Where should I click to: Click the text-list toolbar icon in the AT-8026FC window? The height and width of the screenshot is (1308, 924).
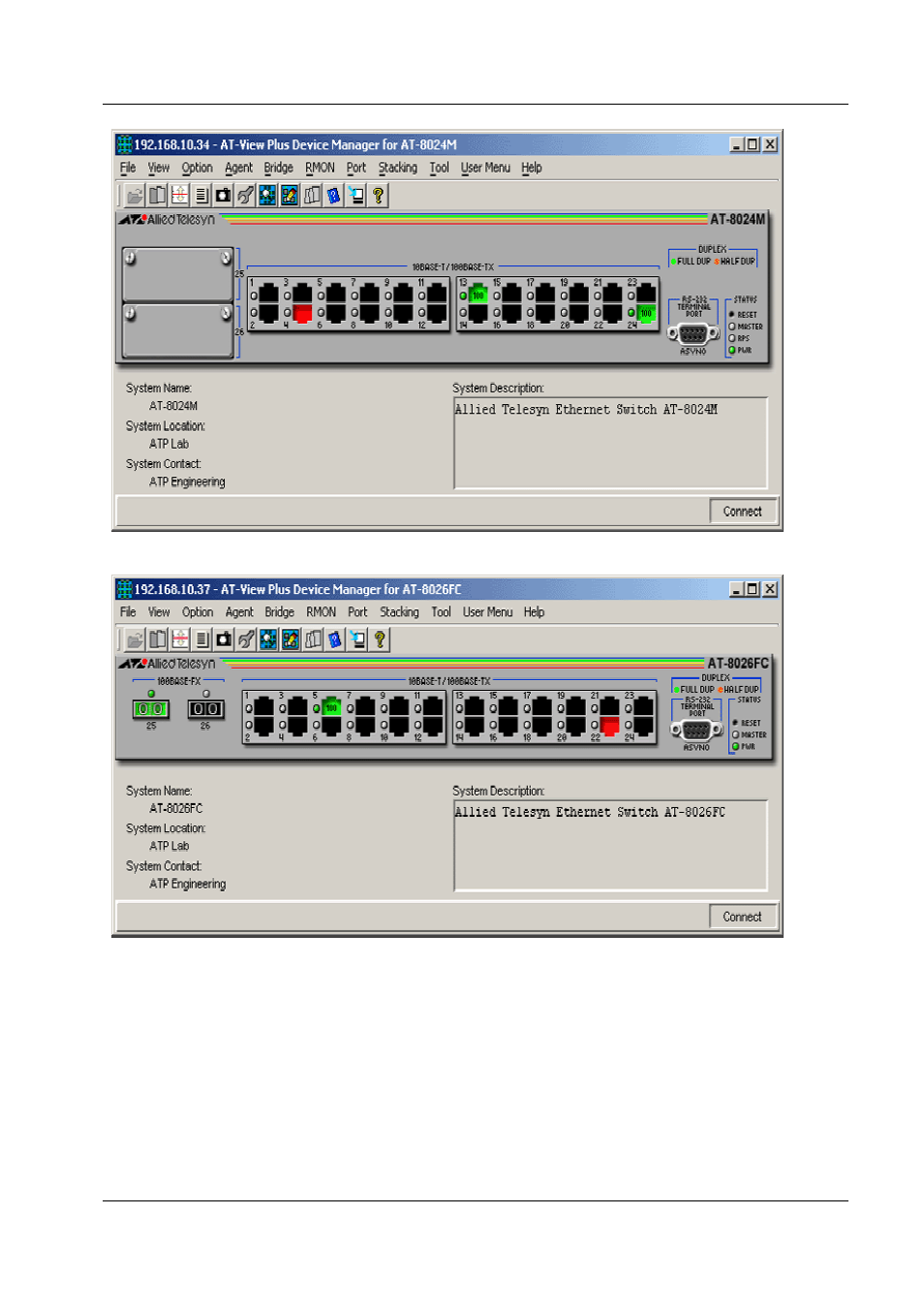tap(202, 639)
